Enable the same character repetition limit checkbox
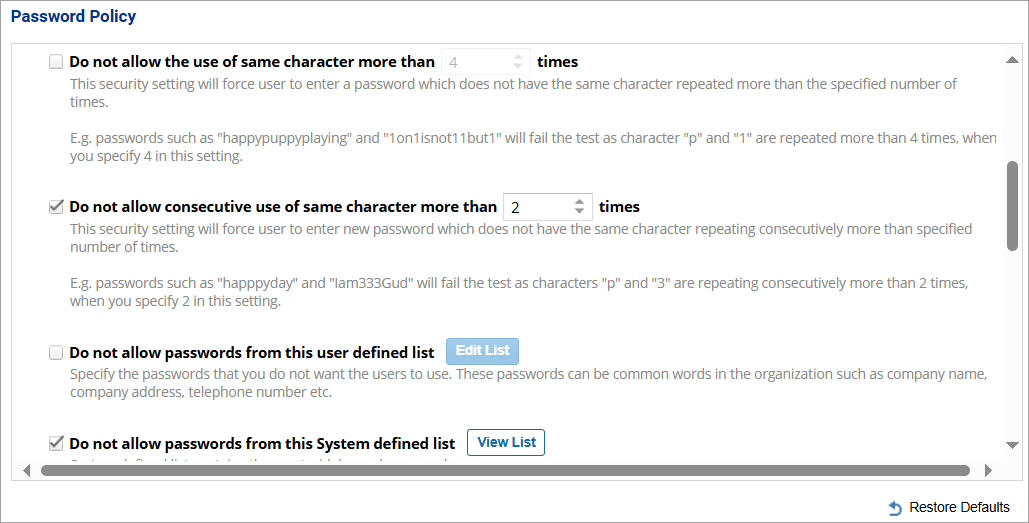The image size is (1029, 523). click(56, 62)
